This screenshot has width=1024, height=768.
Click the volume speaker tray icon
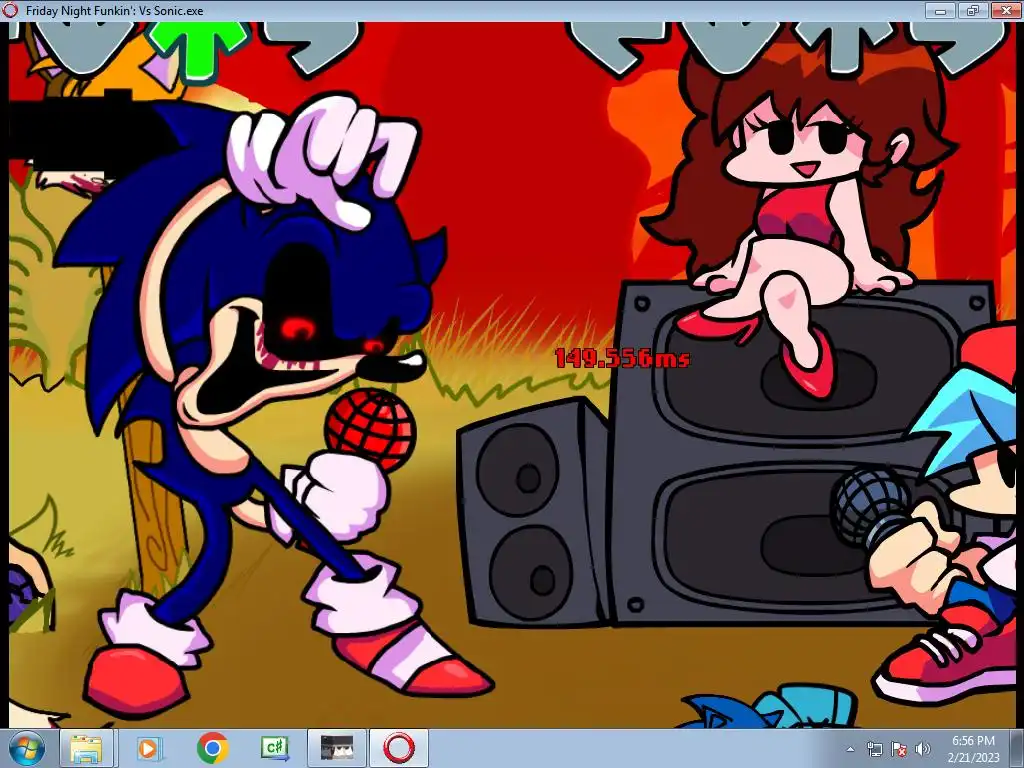click(x=923, y=749)
